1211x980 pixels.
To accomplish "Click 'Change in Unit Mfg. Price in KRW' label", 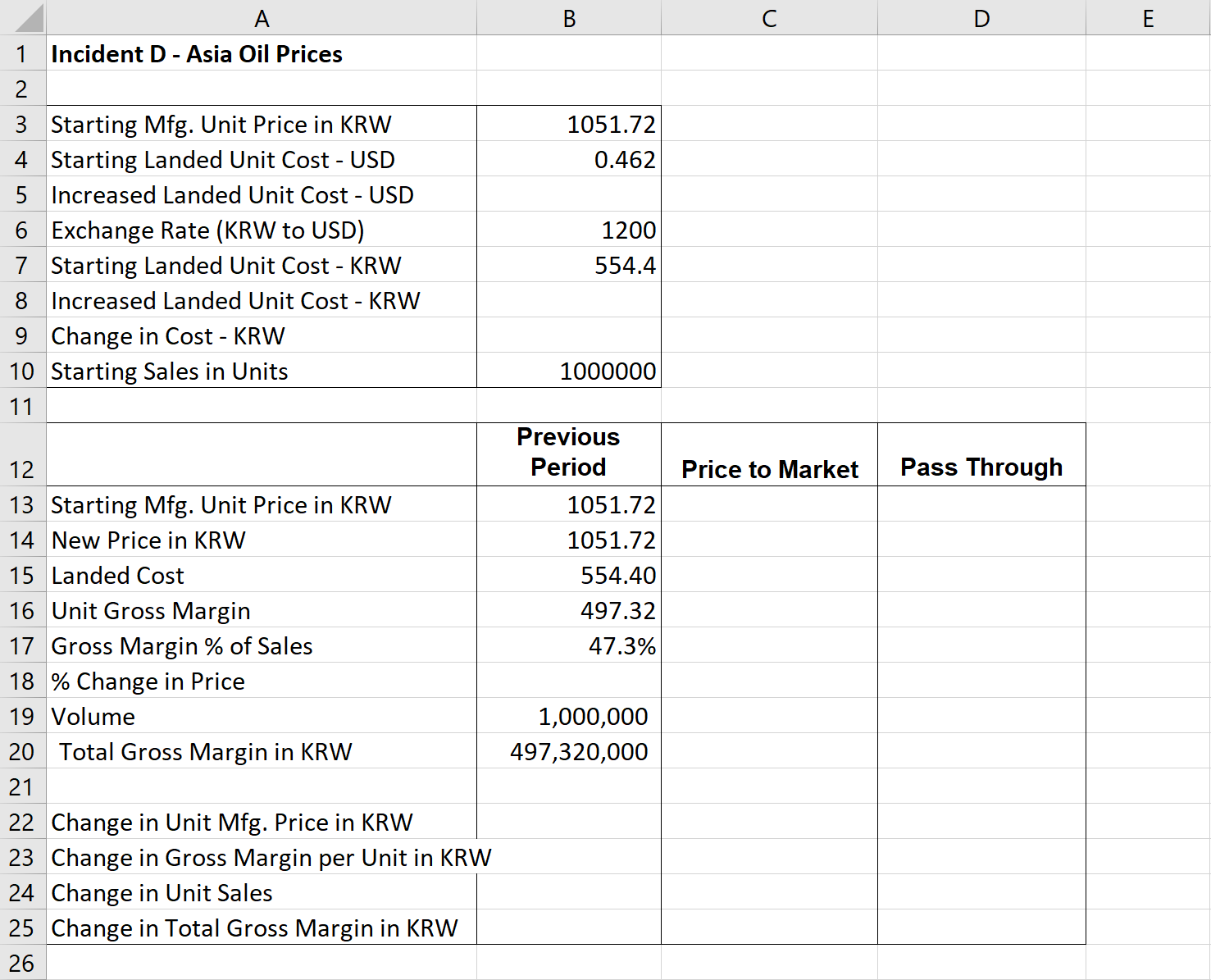I will pyautogui.click(x=232, y=823).
